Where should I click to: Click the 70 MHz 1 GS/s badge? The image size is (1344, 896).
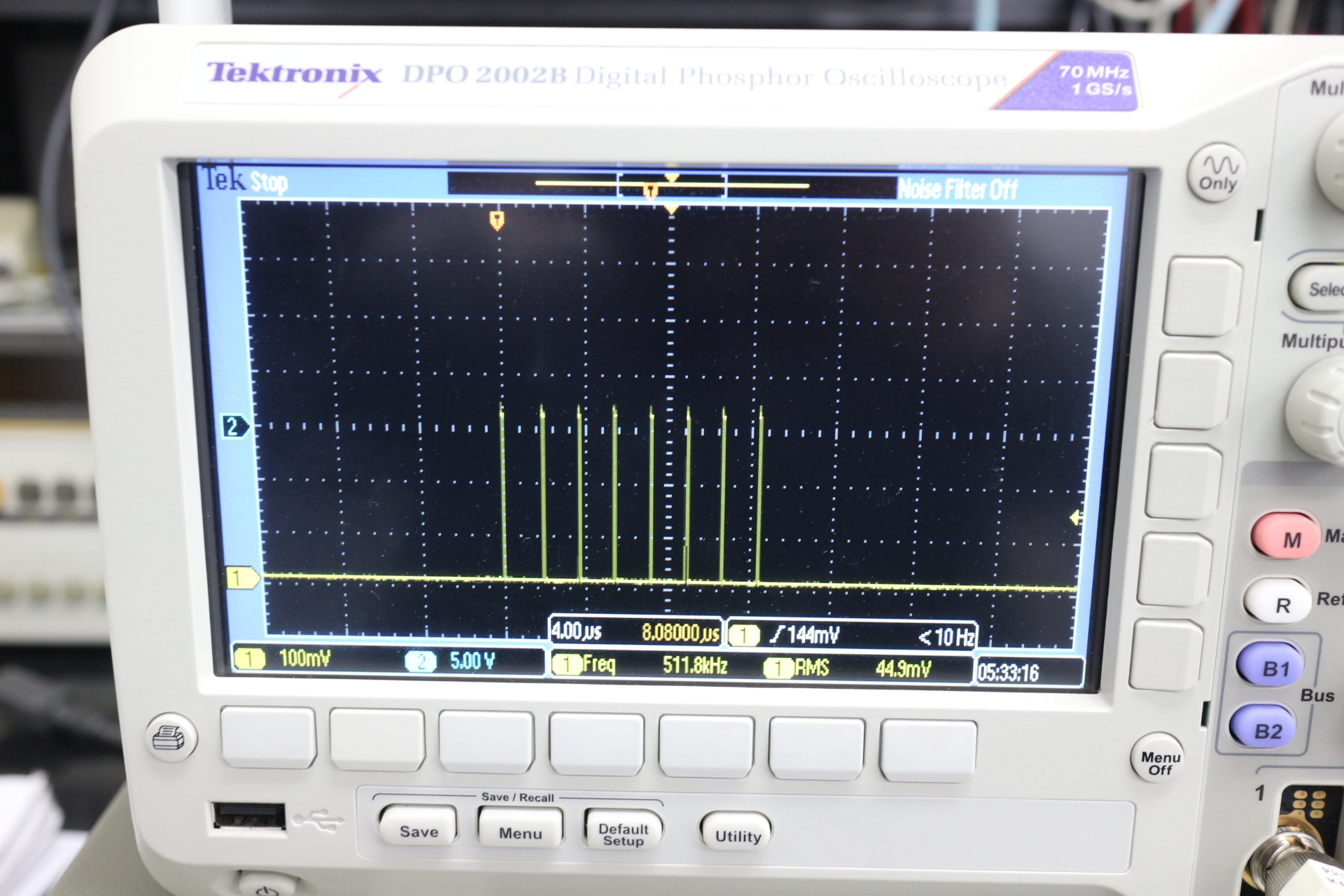tap(1095, 80)
